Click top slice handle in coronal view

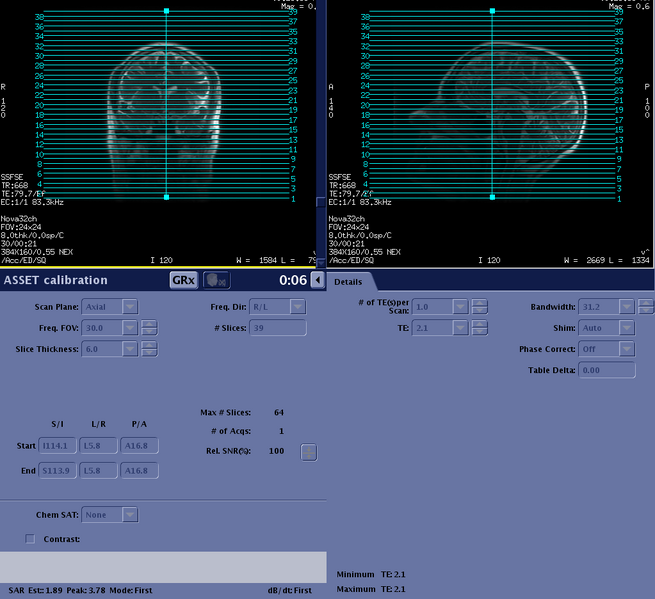(x=166, y=11)
